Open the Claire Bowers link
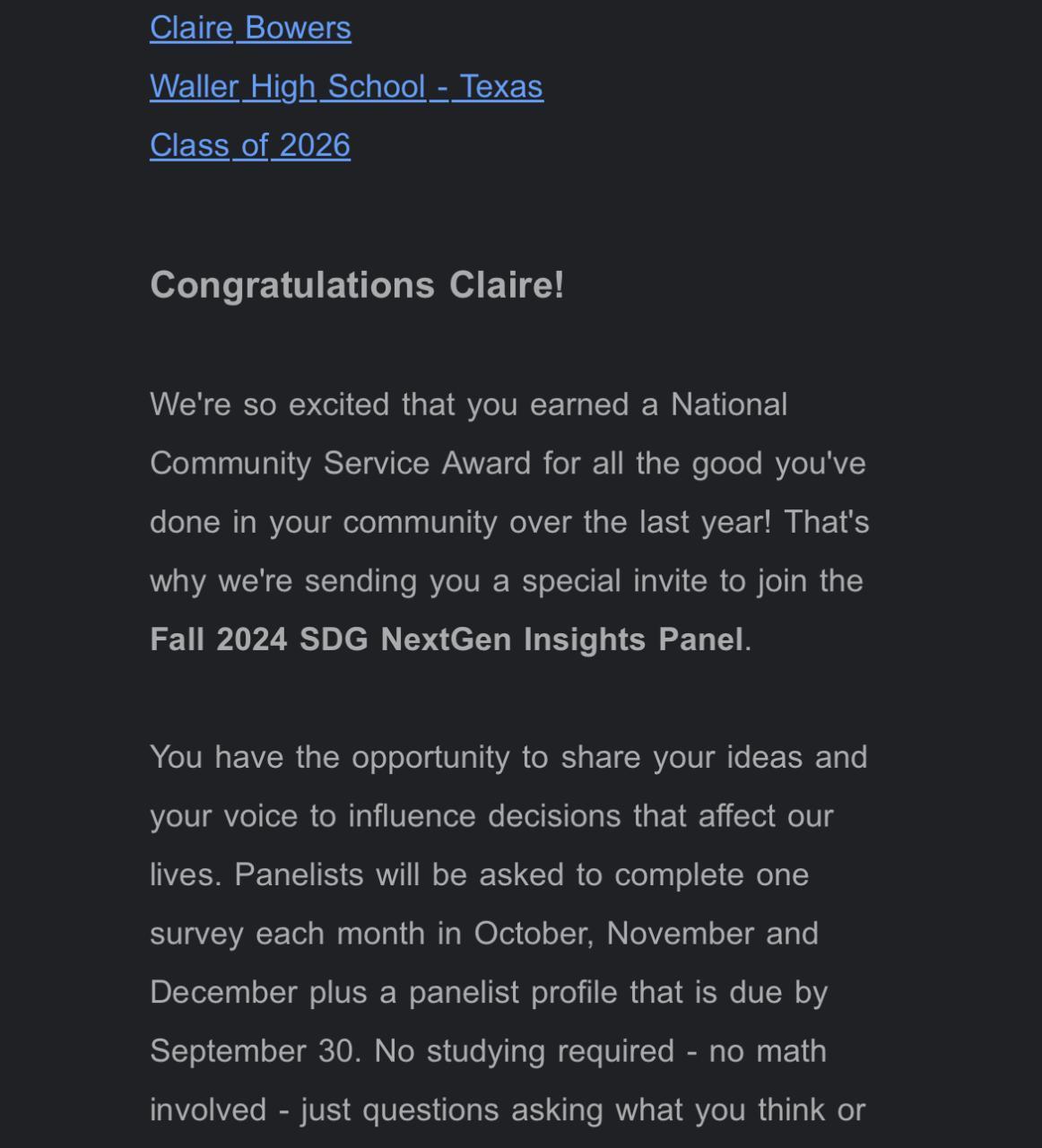Viewport: 1042px width, 1148px height. tap(250, 28)
